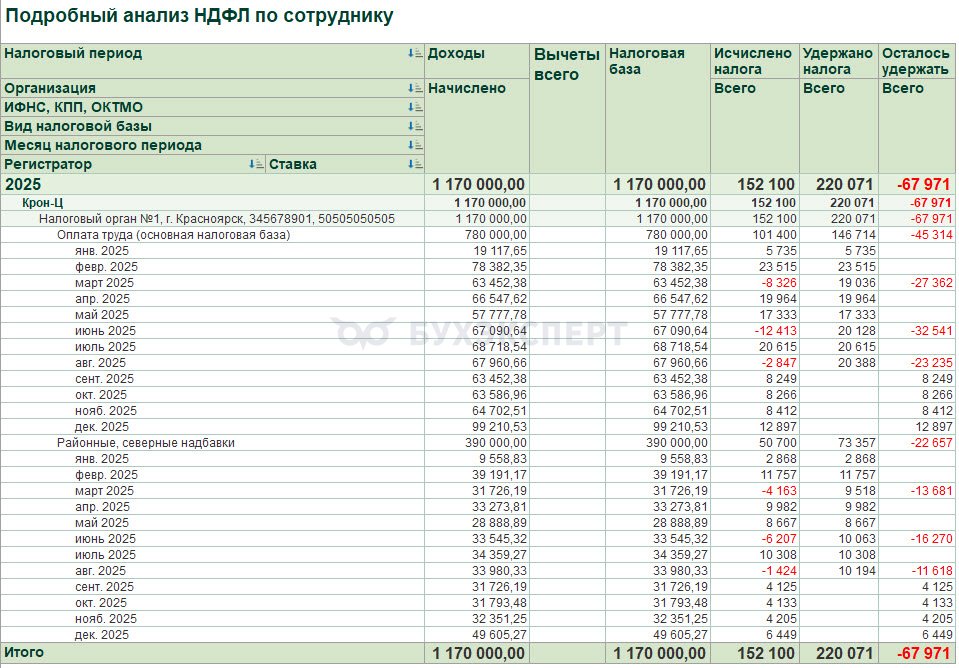Viewport: 959px width, 668px height.
Task: Click the red calculated value -8 326
Action: pyautogui.click(x=779, y=283)
